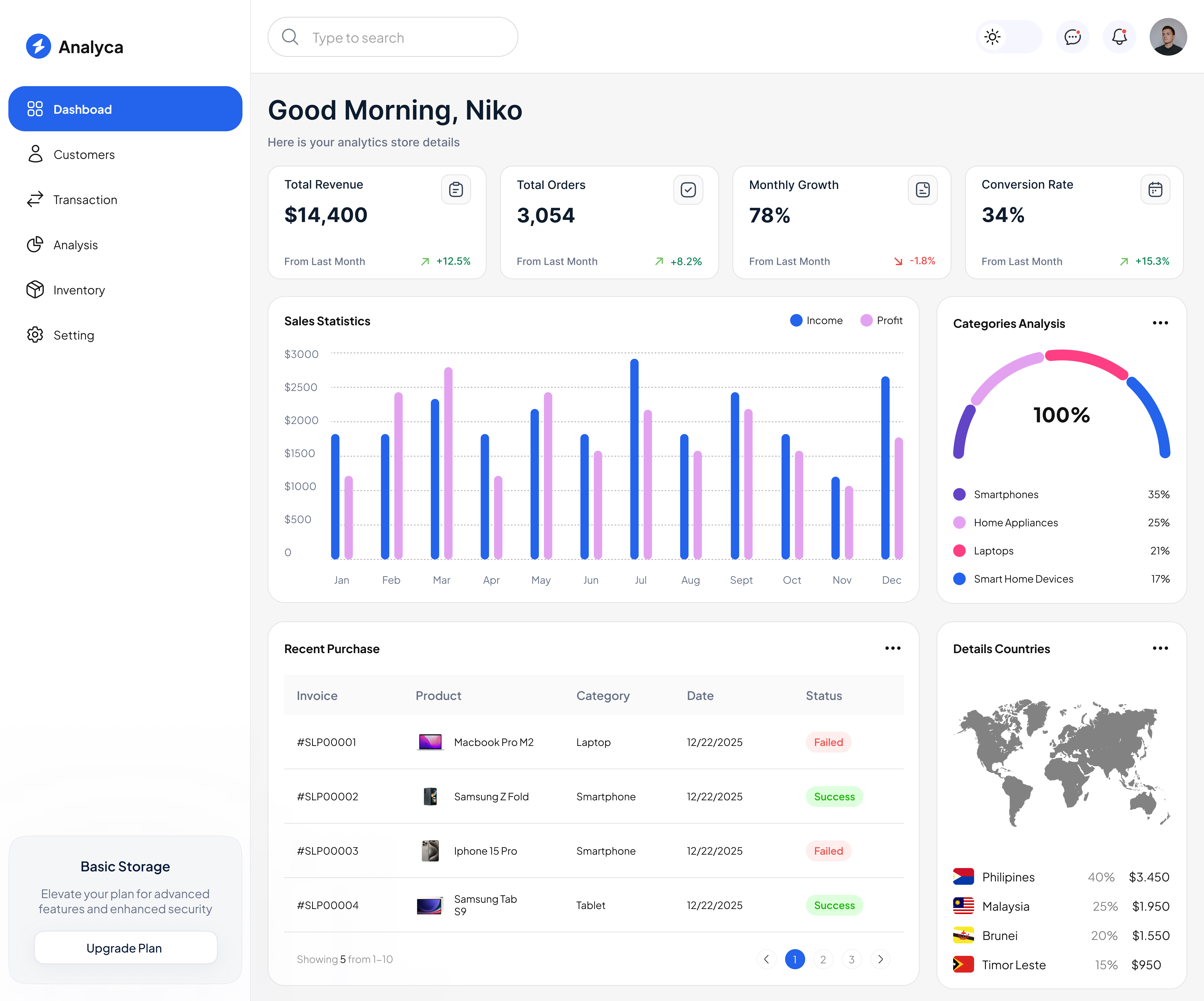
Task: Click the Dashboad grid icon
Action: [x=35, y=109]
